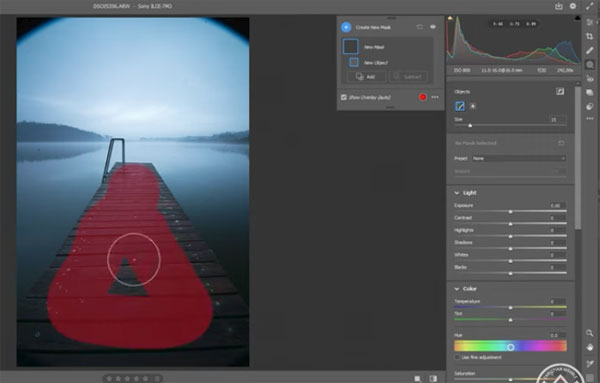Open overlay options three-dot menu
Image resolution: width=600 pixels, height=383 pixels.
coord(435,97)
